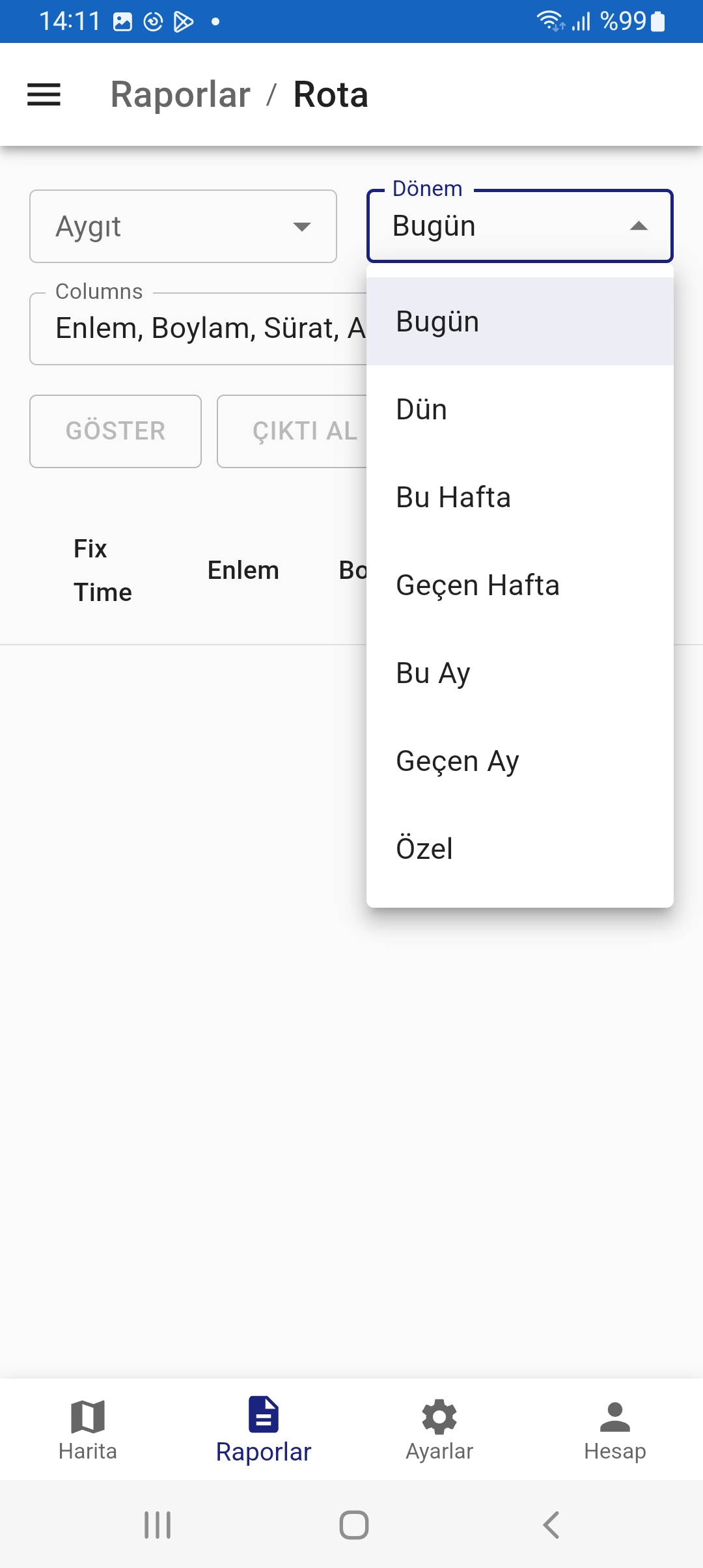Open Ayarlar gear icon

(x=439, y=1417)
